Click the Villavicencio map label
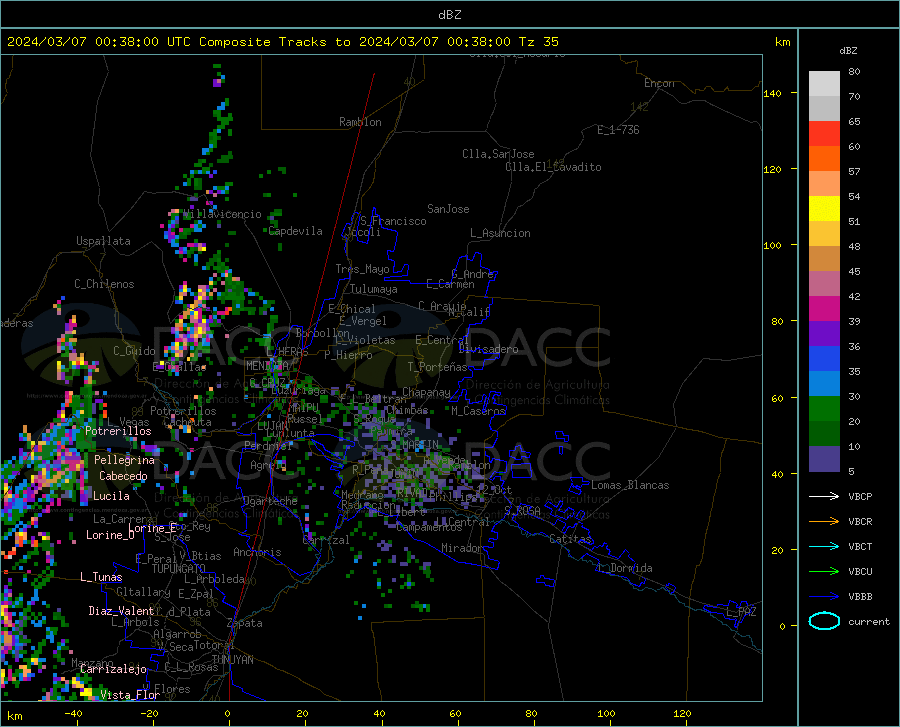The width and height of the screenshot is (900, 727). 222,214
